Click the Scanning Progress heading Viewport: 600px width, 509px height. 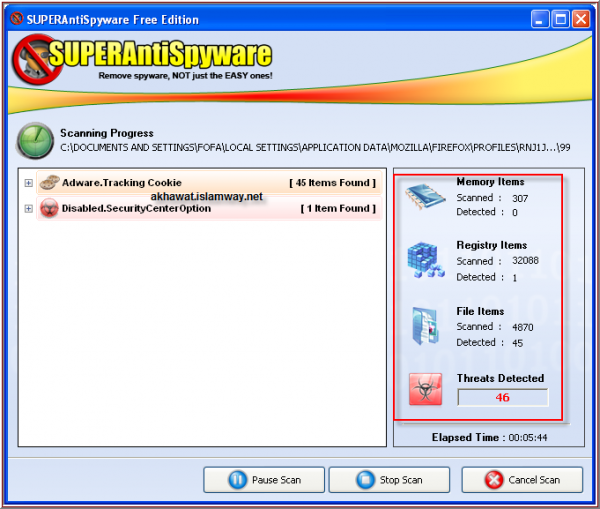pos(107,133)
